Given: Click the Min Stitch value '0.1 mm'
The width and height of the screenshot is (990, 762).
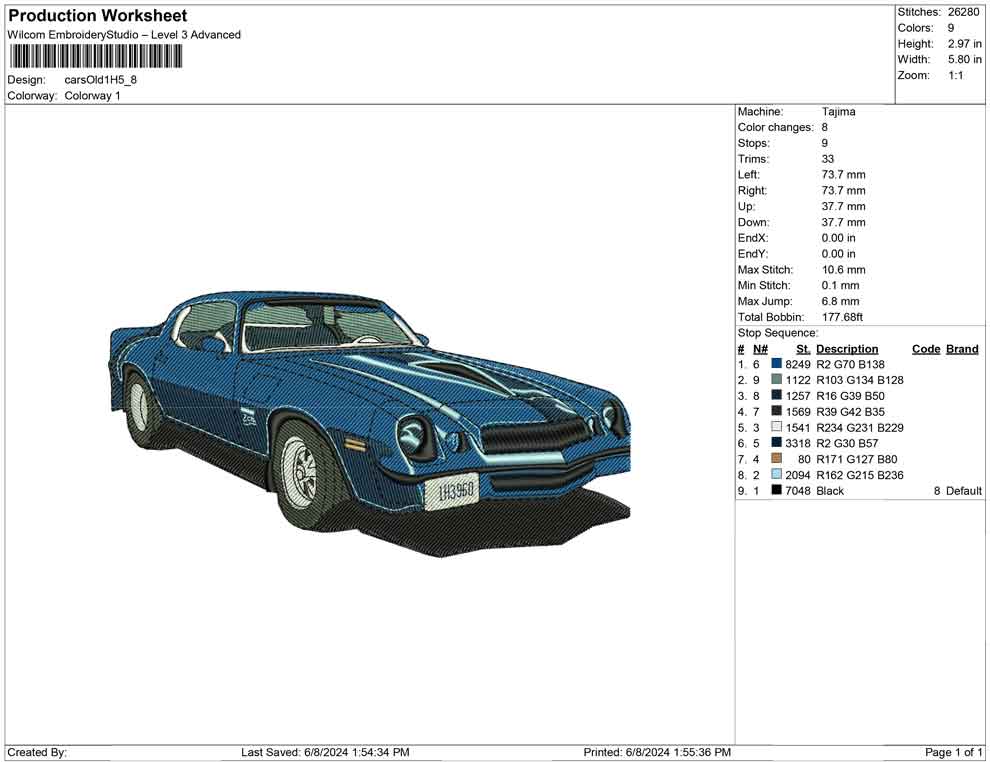Looking at the screenshot, I should point(840,285).
